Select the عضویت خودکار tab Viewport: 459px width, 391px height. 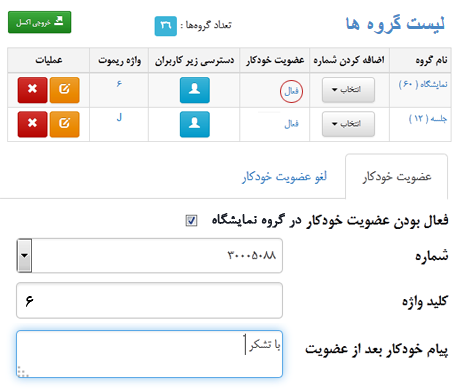(397, 177)
